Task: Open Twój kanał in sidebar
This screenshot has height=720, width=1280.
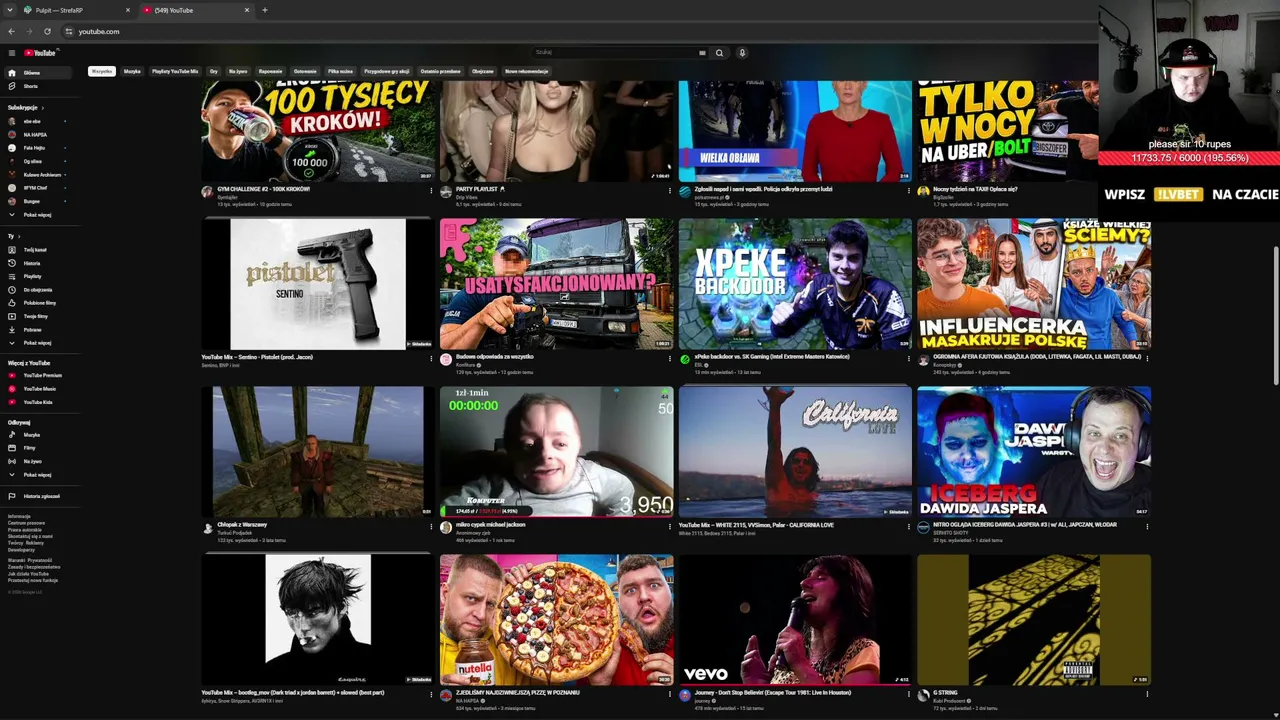Action: point(36,250)
